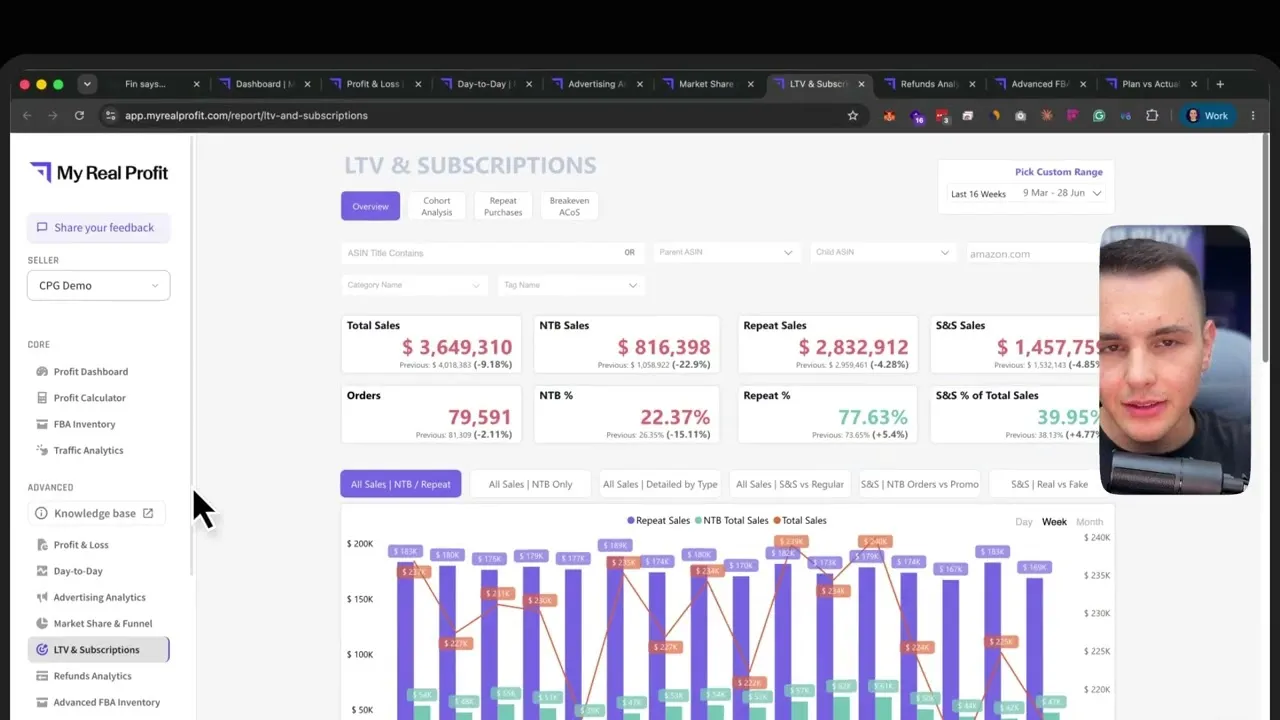Click Share your feedback button
Viewport: 1280px width, 720px height.
(x=98, y=227)
